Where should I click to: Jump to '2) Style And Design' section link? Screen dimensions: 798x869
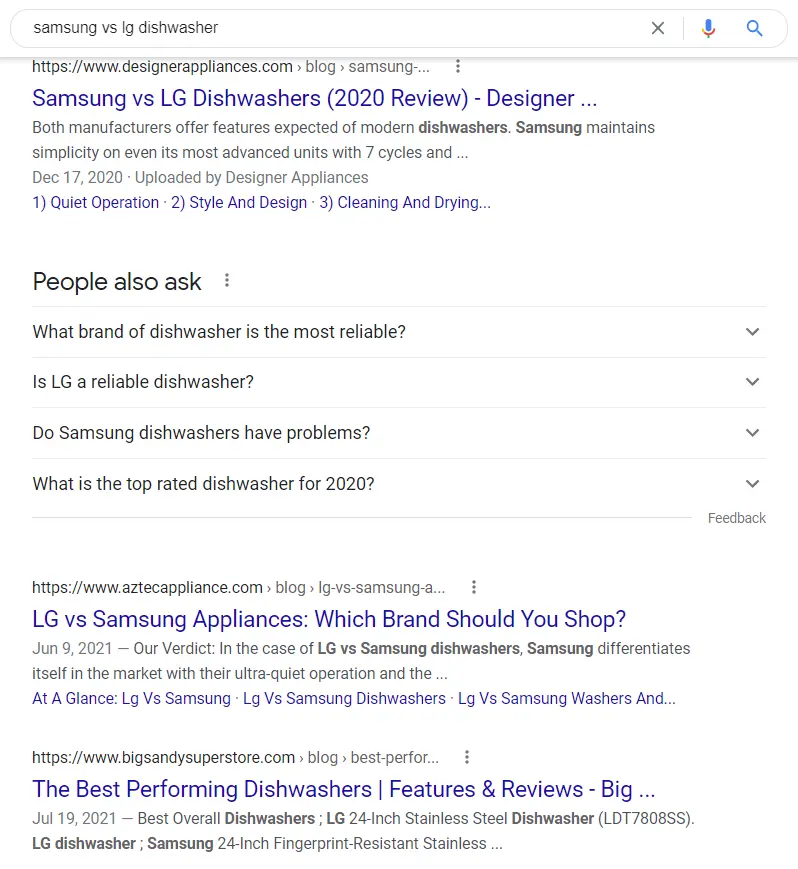click(x=239, y=203)
